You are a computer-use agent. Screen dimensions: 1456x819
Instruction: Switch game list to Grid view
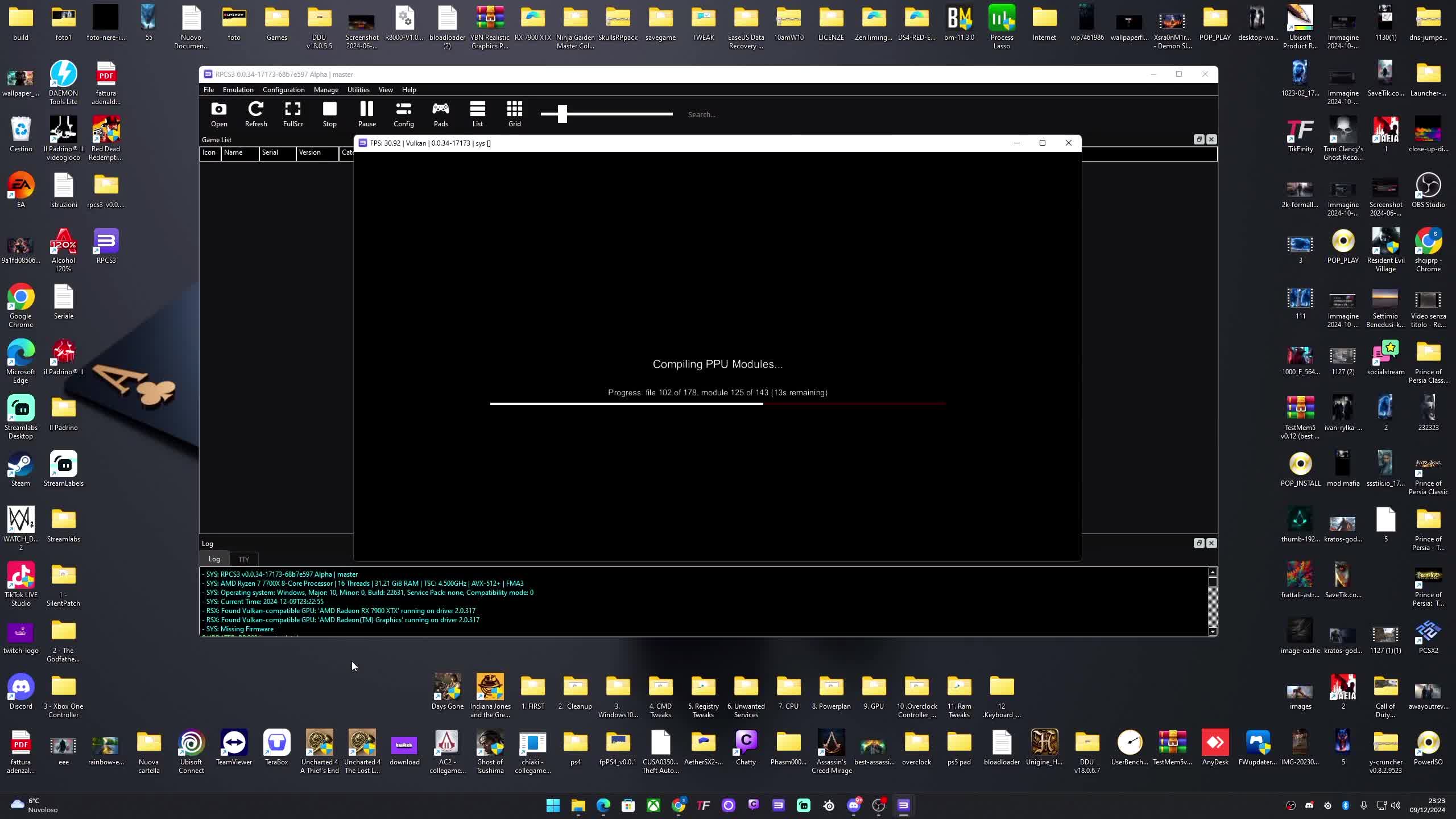pyautogui.click(x=515, y=114)
